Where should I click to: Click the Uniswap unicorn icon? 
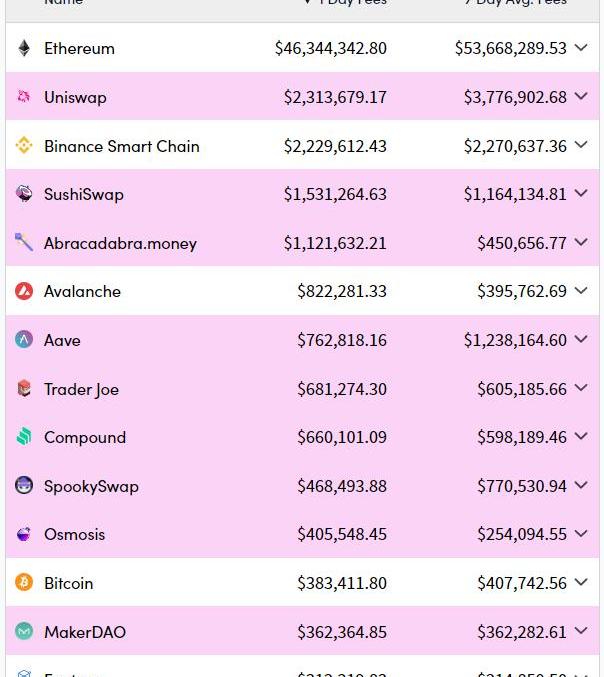click(24, 96)
